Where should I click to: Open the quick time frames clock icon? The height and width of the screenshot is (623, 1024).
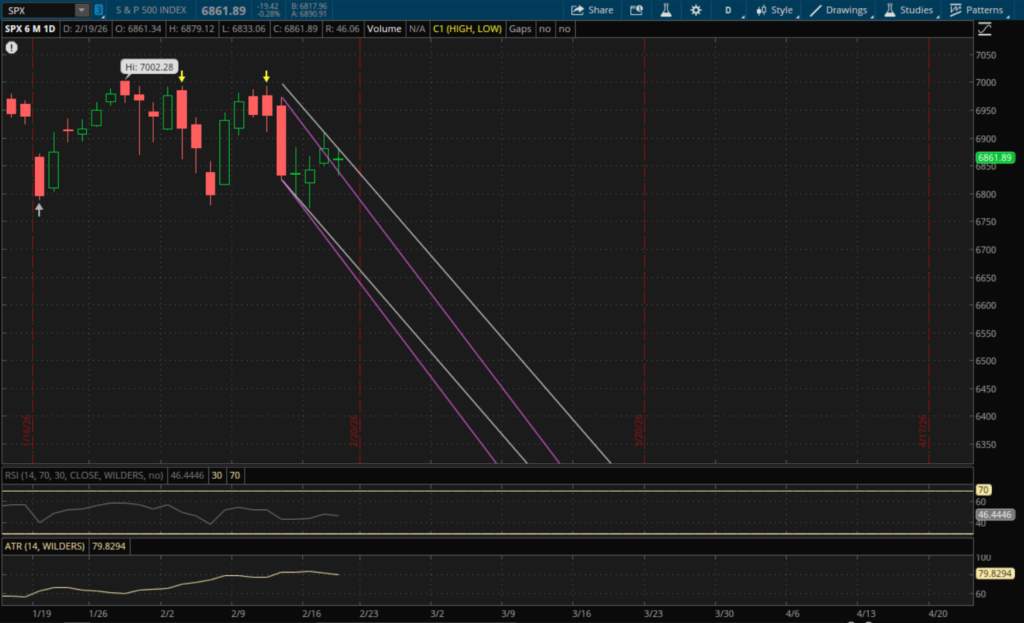(636, 10)
